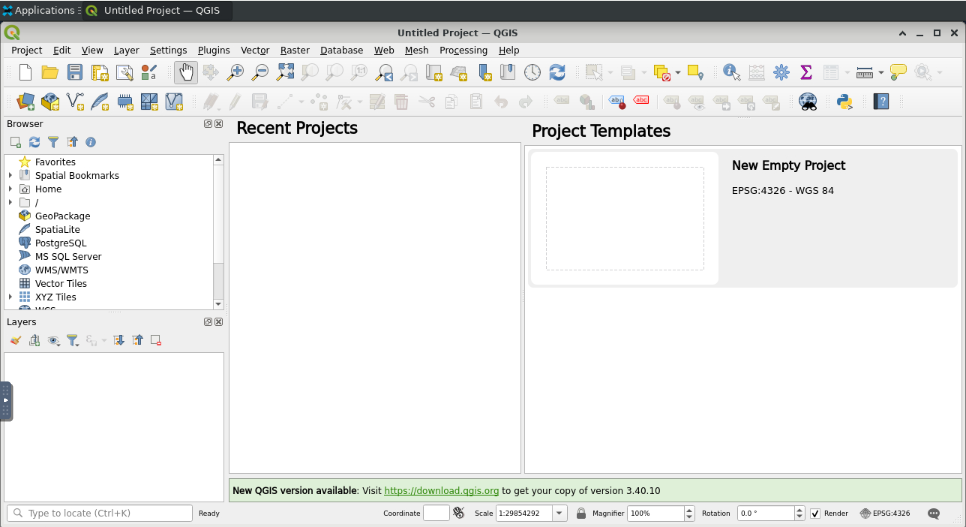Image resolution: width=966 pixels, height=527 pixels.
Task: Open the log messages speech bubble icon
Action: pos(934,513)
